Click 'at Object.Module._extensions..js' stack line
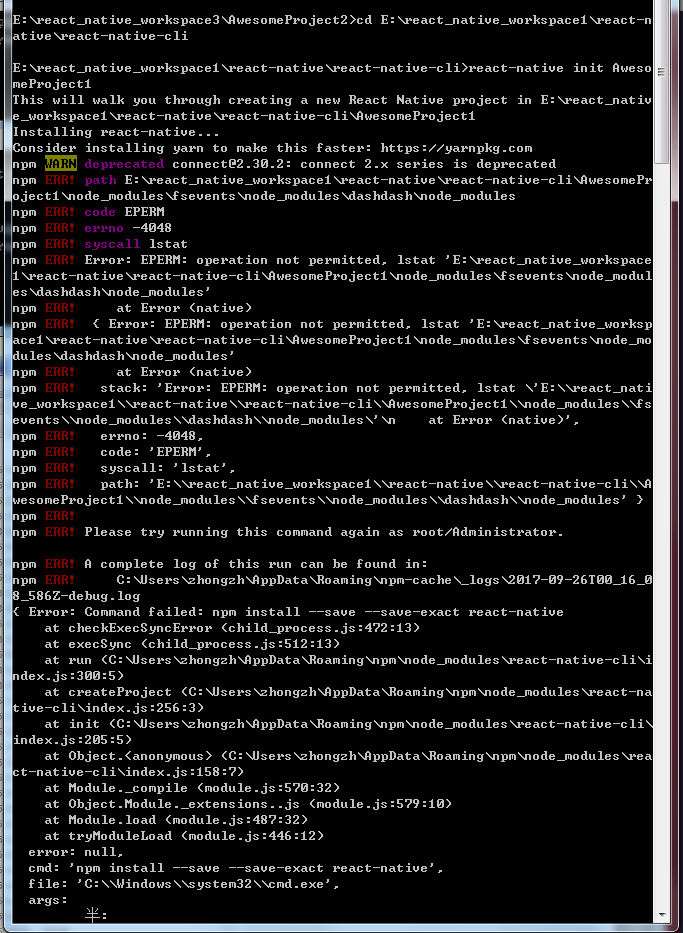Viewport: 683px width, 933px height. pyautogui.click(x=248, y=804)
